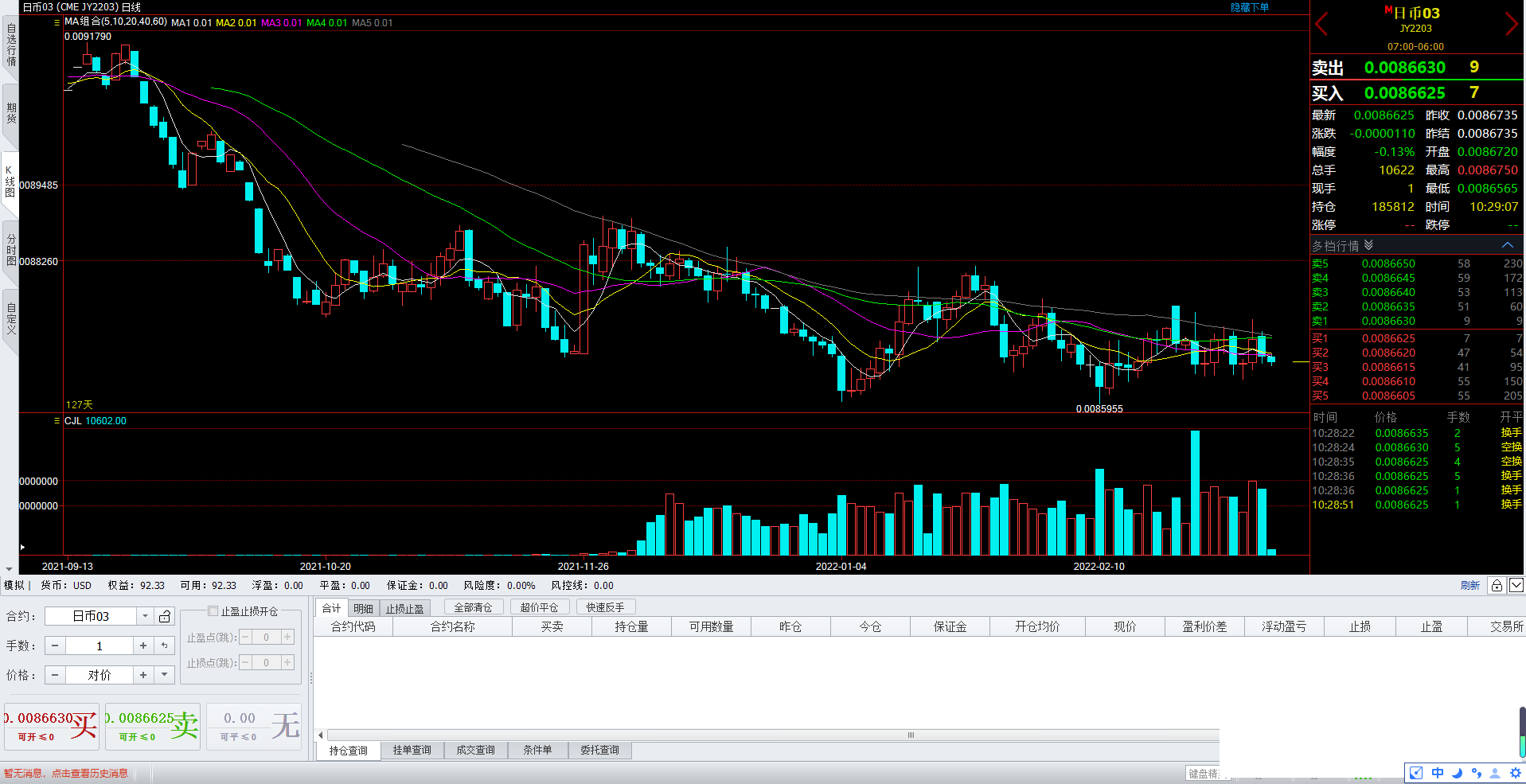
Task: Select the 合计 tab
Action: (331, 608)
